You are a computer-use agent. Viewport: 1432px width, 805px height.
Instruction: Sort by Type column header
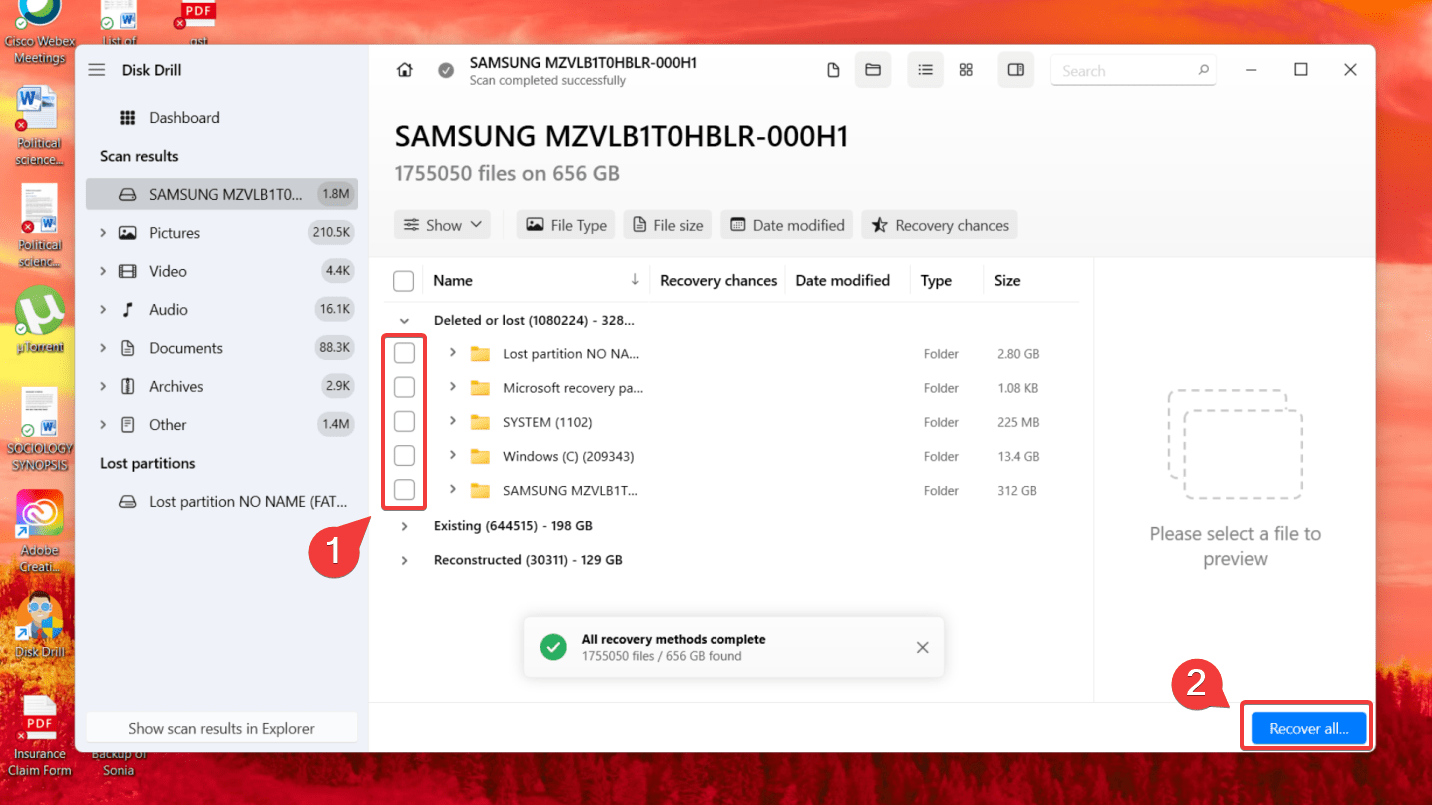(936, 281)
